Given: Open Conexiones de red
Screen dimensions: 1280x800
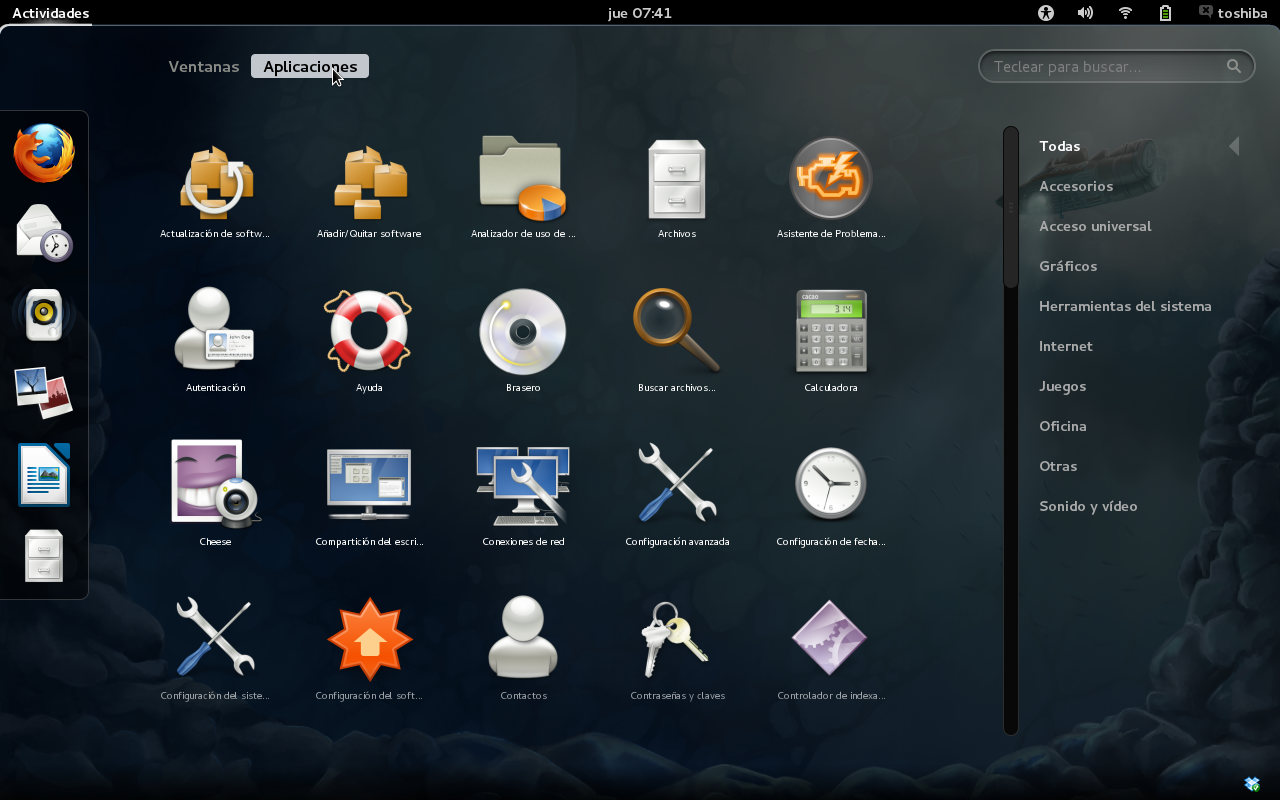Looking at the screenshot, I should pos(523,485).
